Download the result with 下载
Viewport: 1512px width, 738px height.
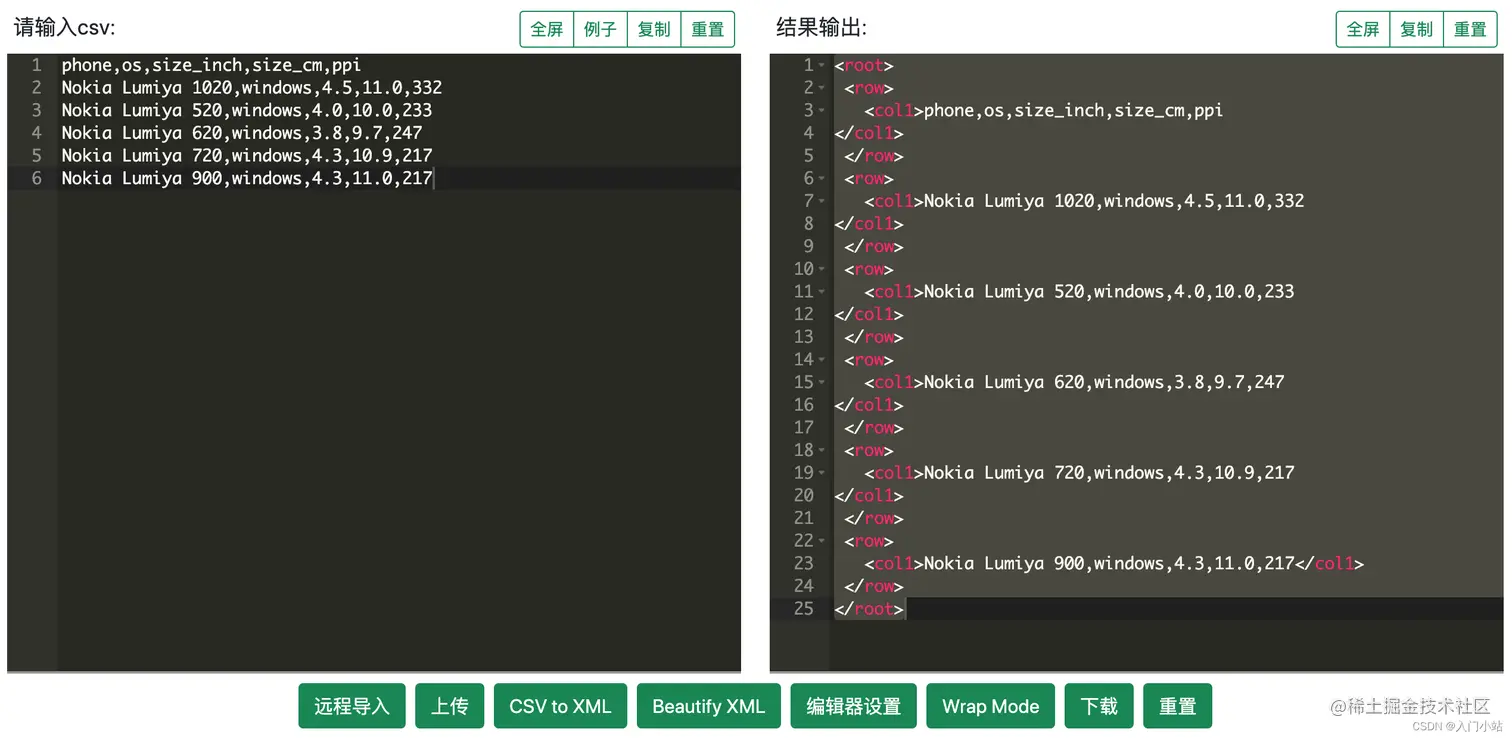1098,706
